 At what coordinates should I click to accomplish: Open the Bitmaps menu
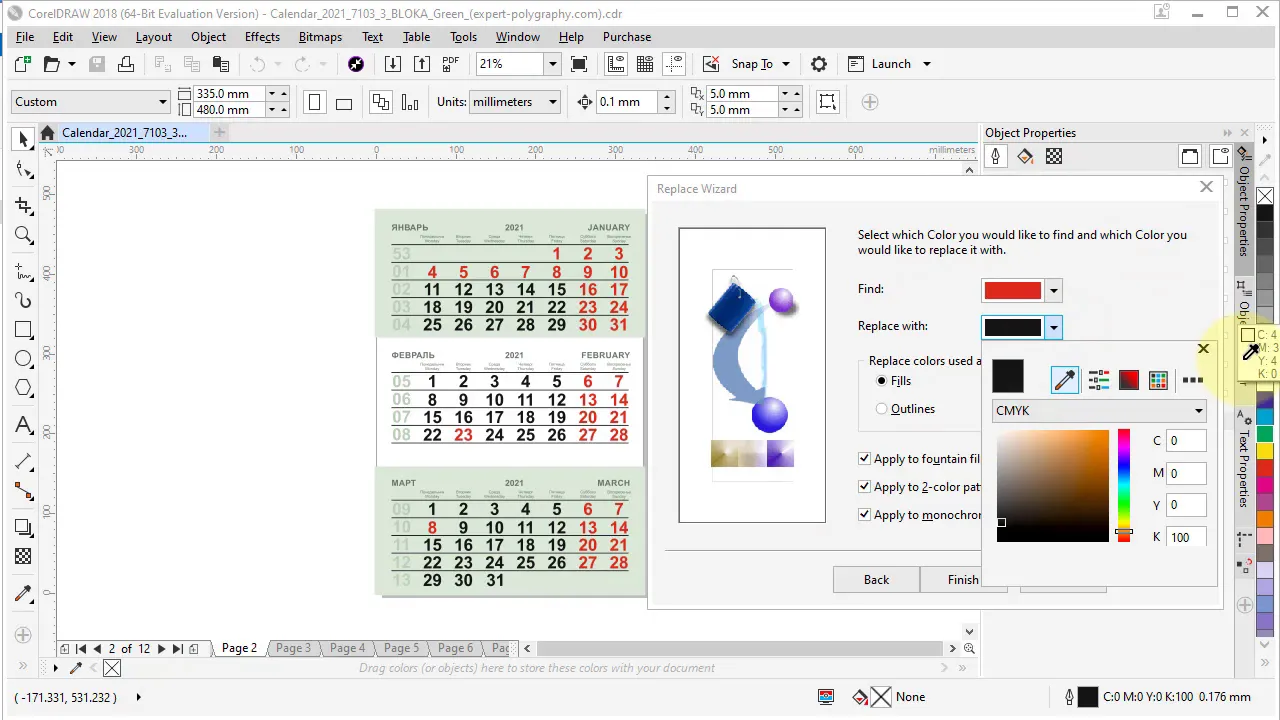tap(320, 37)
